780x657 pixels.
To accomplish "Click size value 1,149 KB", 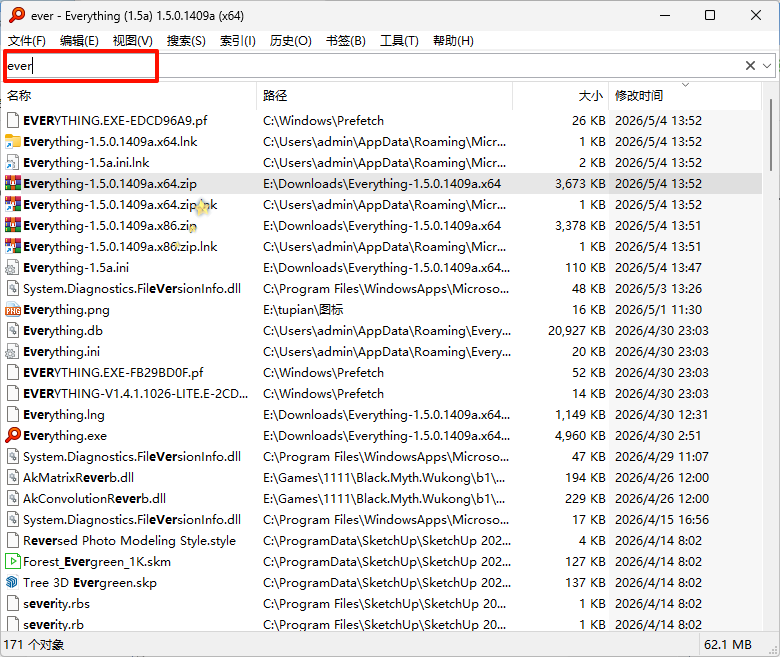I will click(580, 415).
